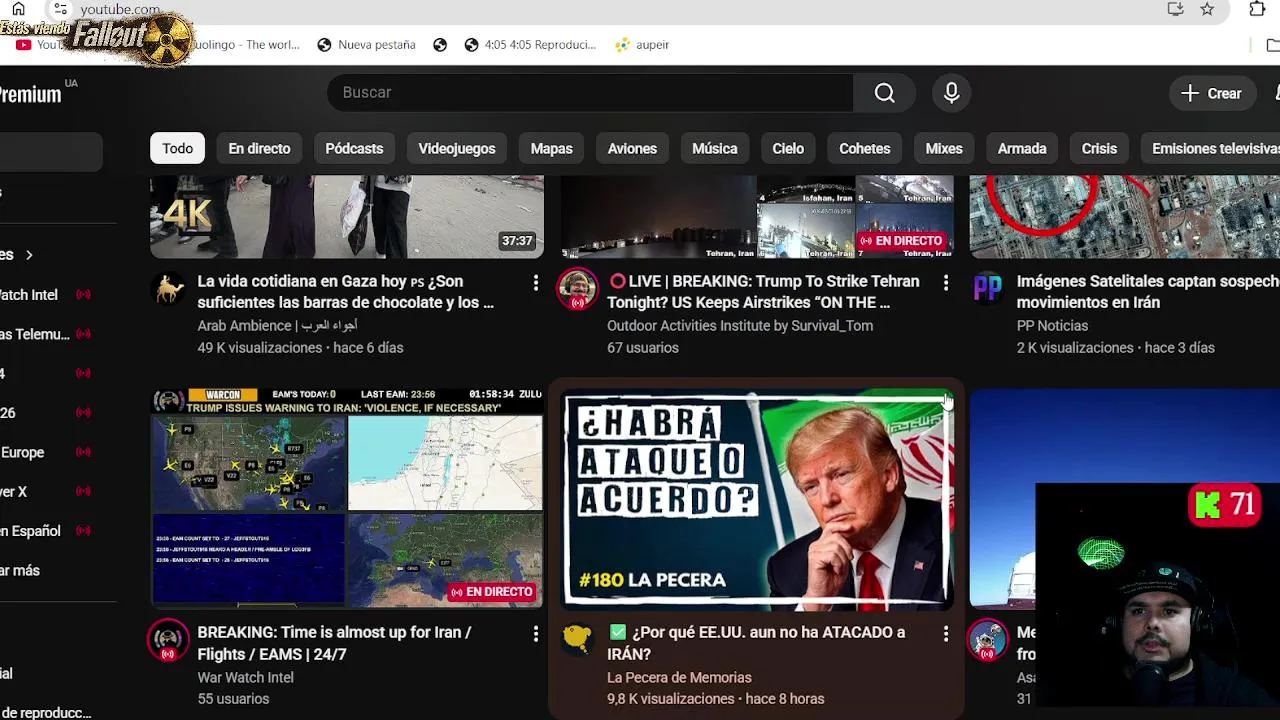Select the Cohetes filter chip

point(864,148)
